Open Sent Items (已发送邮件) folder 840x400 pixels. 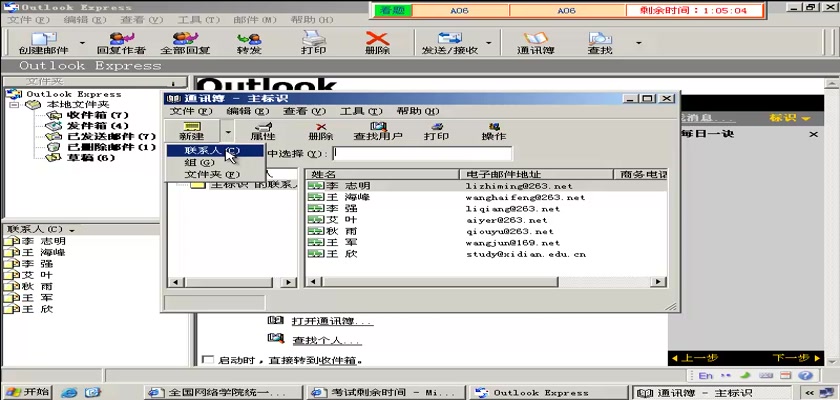[102, 137]
